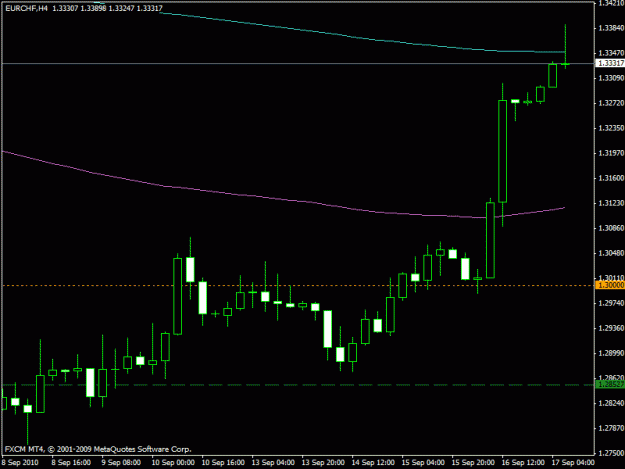Screen dimensions: 625x469
Task: Click the 1.32350 price axis label
Action: pos(611,128)
